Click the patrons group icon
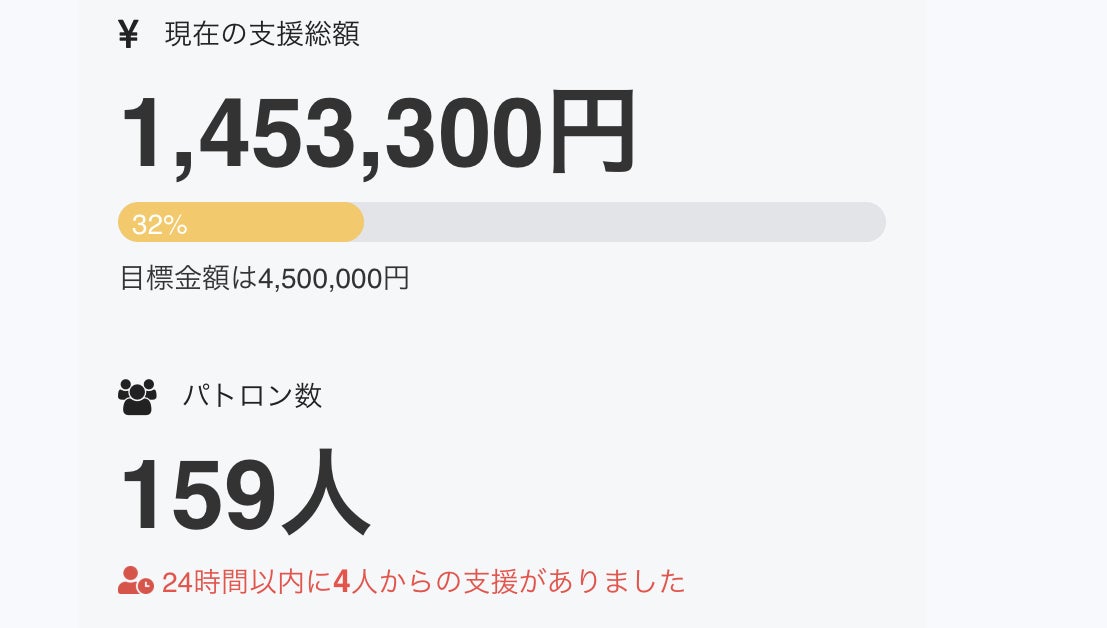Image resolution: width=1107 pixels, height=628 pixels. (137, 396)
